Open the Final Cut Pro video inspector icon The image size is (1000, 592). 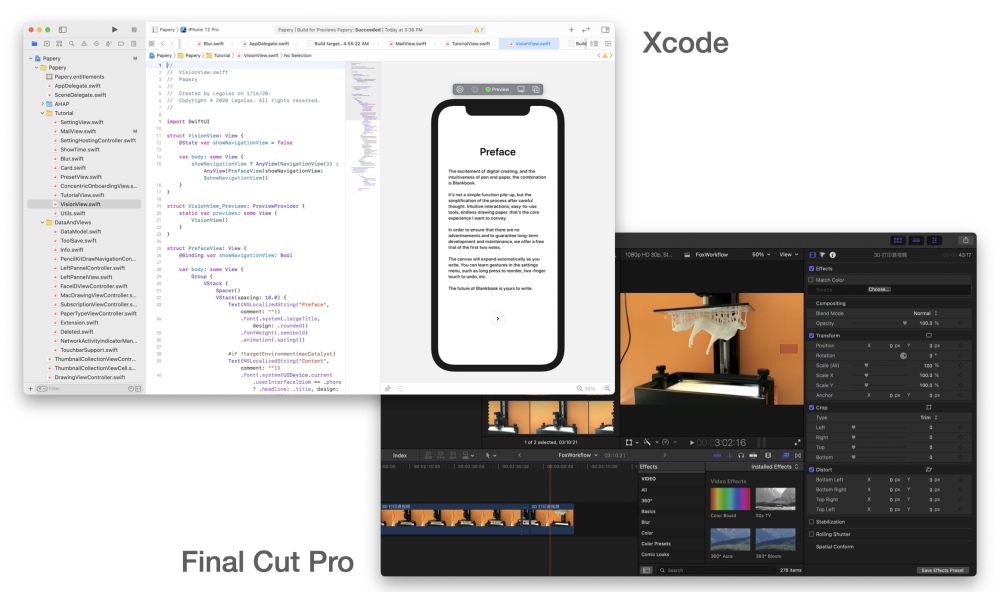click(812, 255)
